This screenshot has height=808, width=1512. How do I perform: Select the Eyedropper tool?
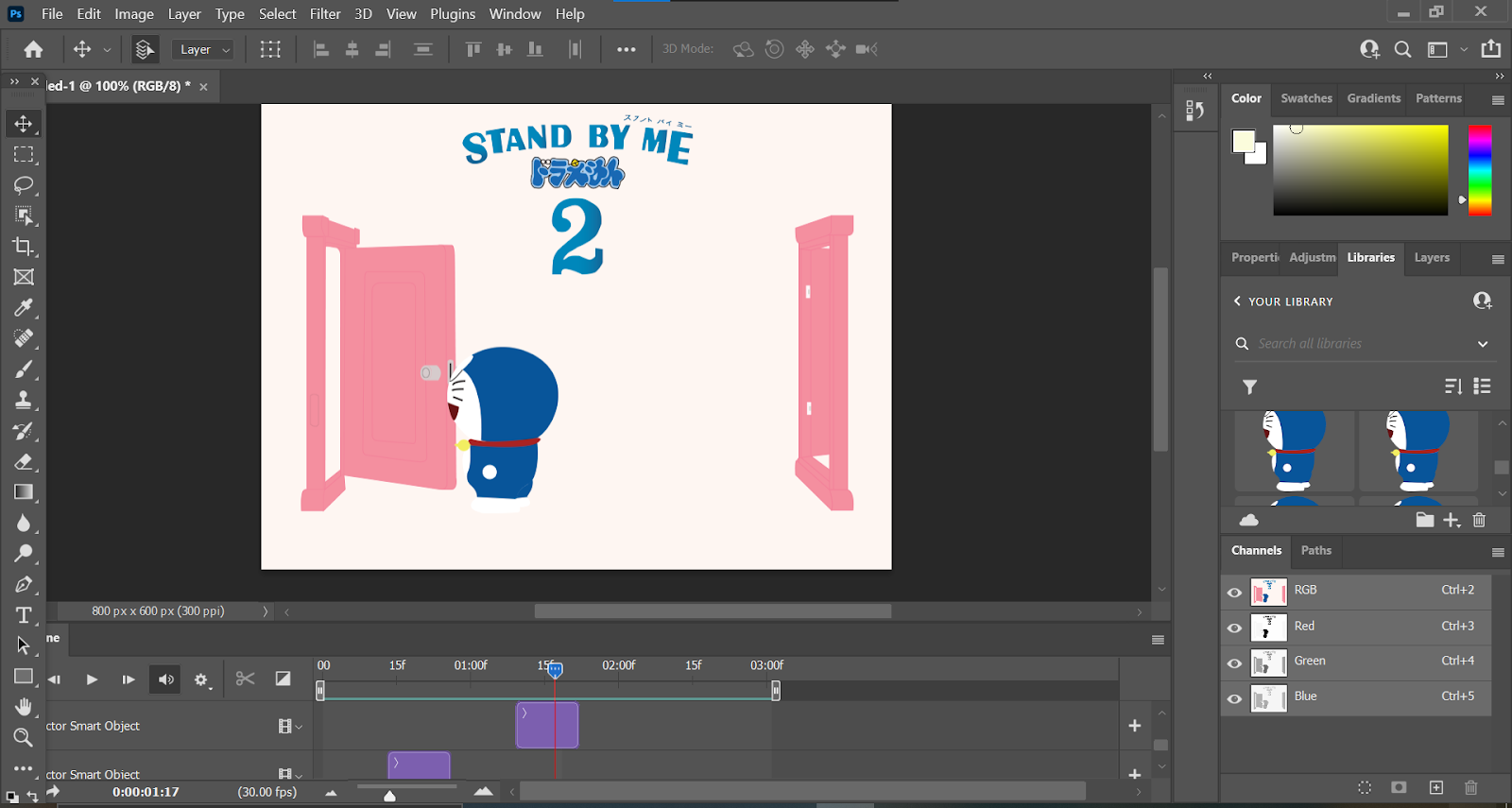[24, 308]
